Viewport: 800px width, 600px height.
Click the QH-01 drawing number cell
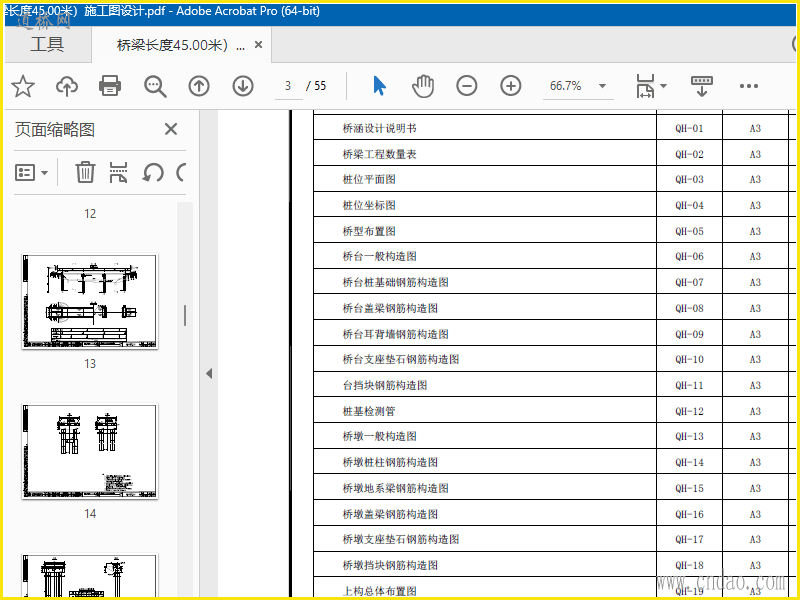[689, 129]
